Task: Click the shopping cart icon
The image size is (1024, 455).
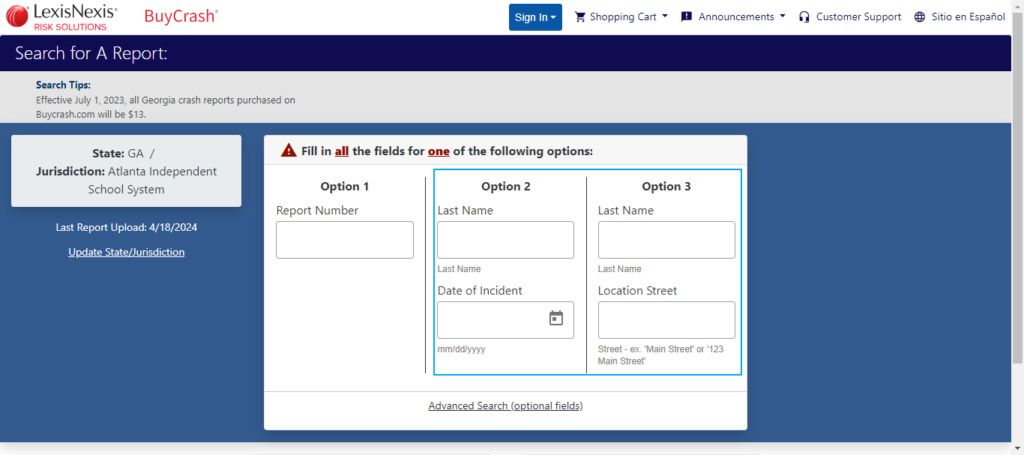Action: pos(580,17)
